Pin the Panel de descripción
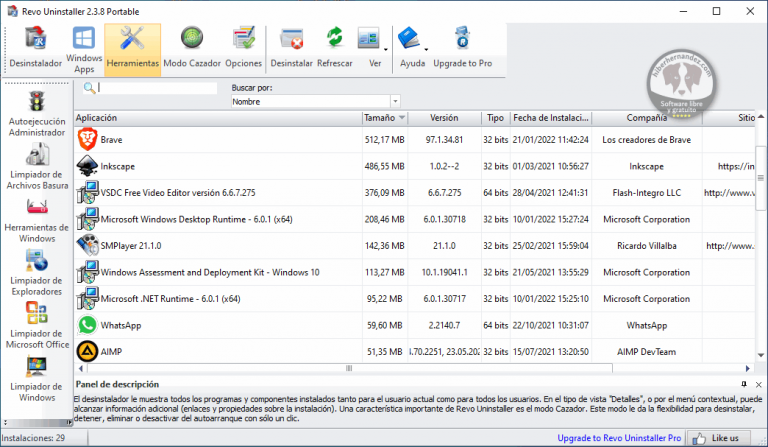 (744, 384)
